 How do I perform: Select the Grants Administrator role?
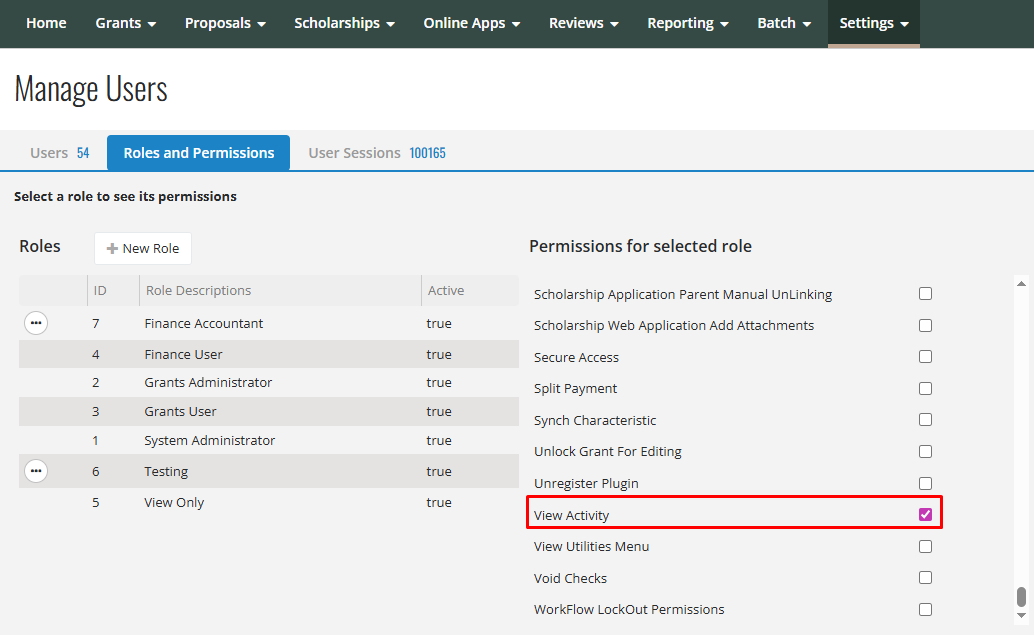click(269, 382)
